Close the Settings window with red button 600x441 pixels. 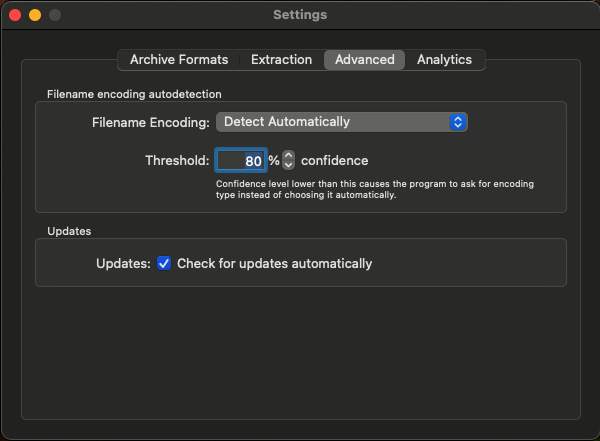(14, 15)
